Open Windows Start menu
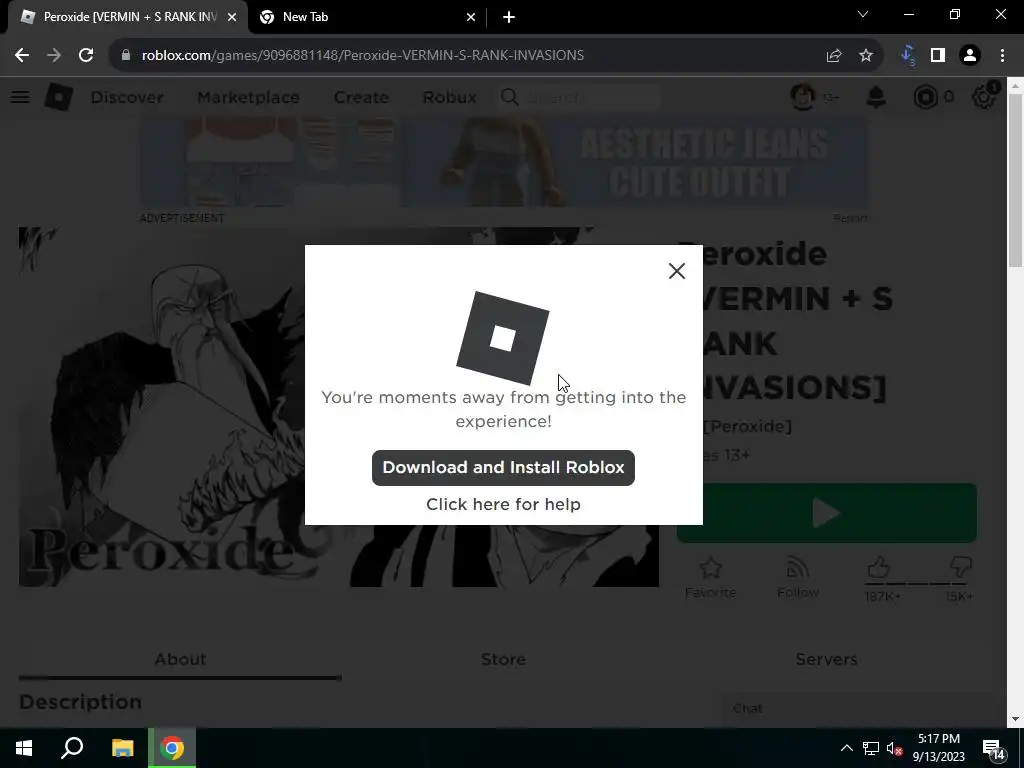 coord(24,748)
